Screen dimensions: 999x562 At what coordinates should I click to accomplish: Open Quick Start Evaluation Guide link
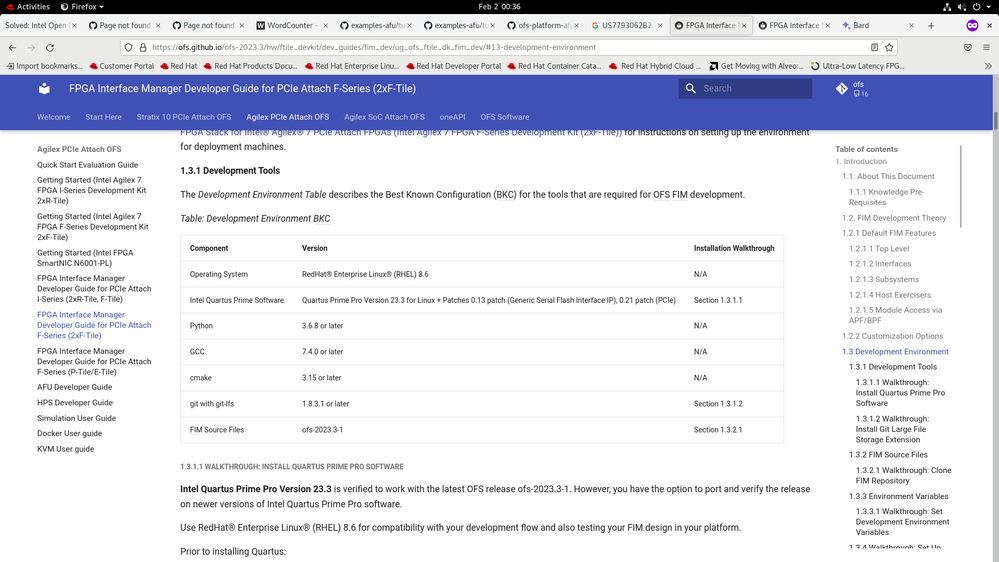(x=87, y=165)
